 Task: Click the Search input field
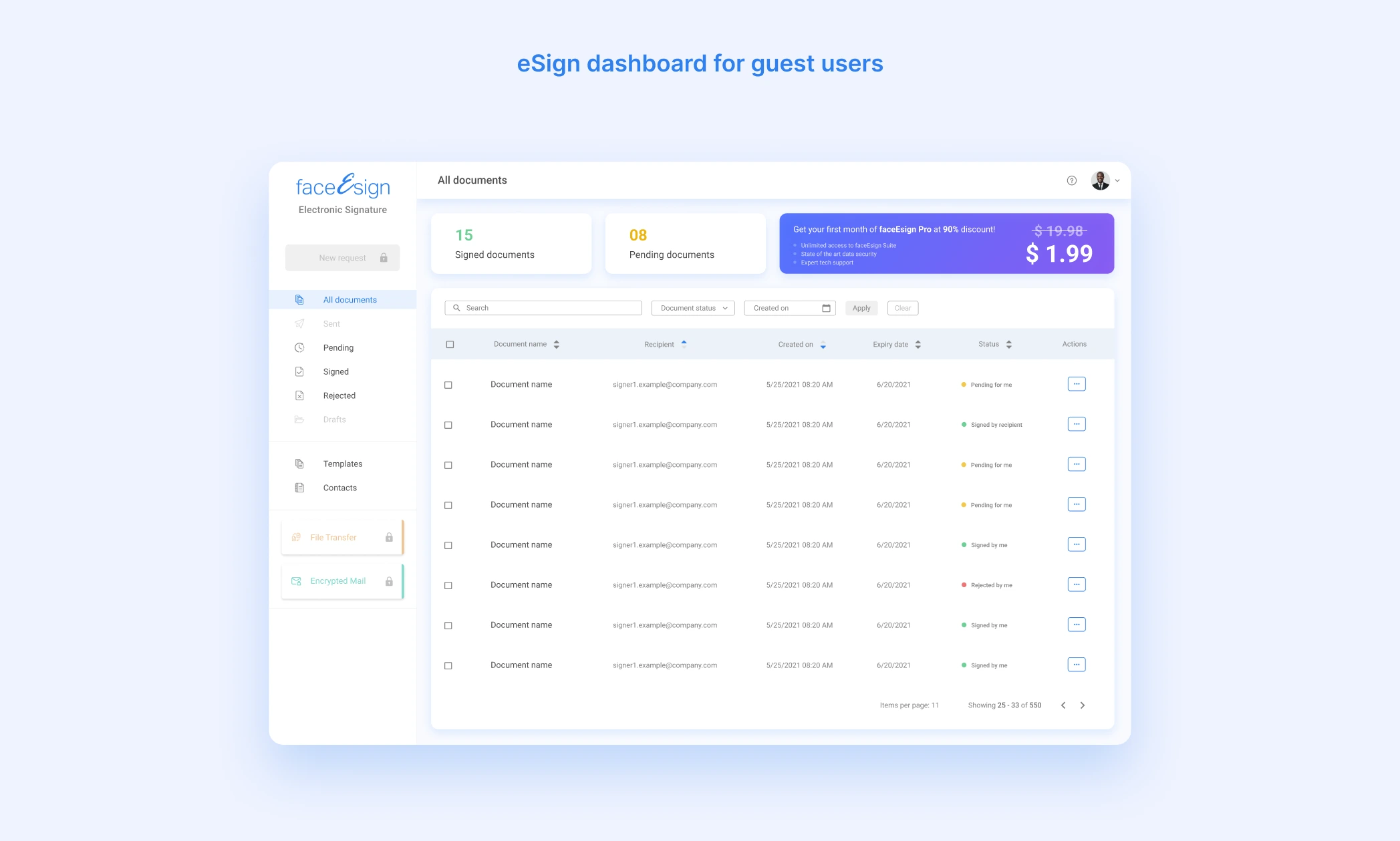543,308
